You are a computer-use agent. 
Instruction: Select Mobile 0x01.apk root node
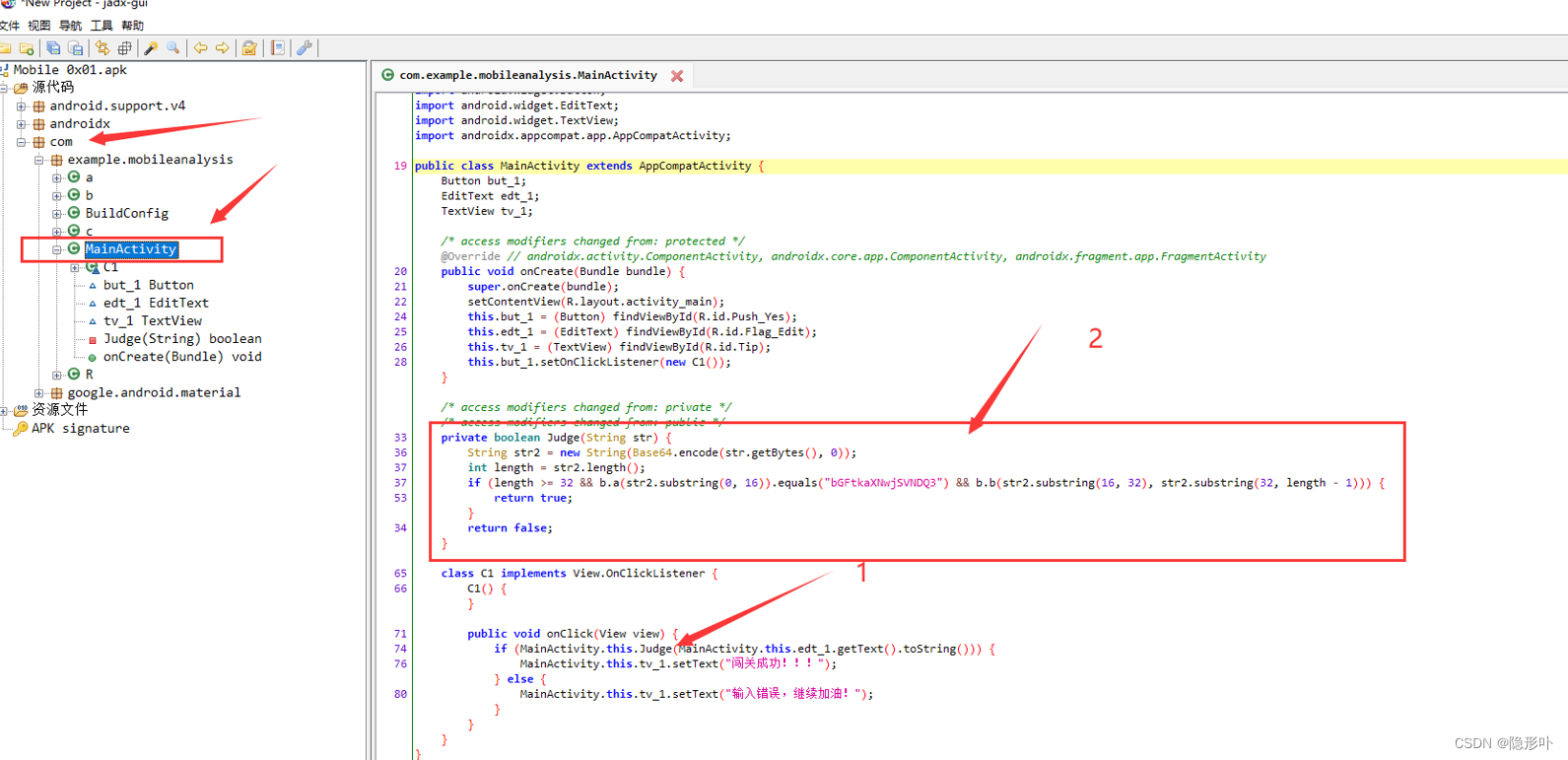click(69, 70)
